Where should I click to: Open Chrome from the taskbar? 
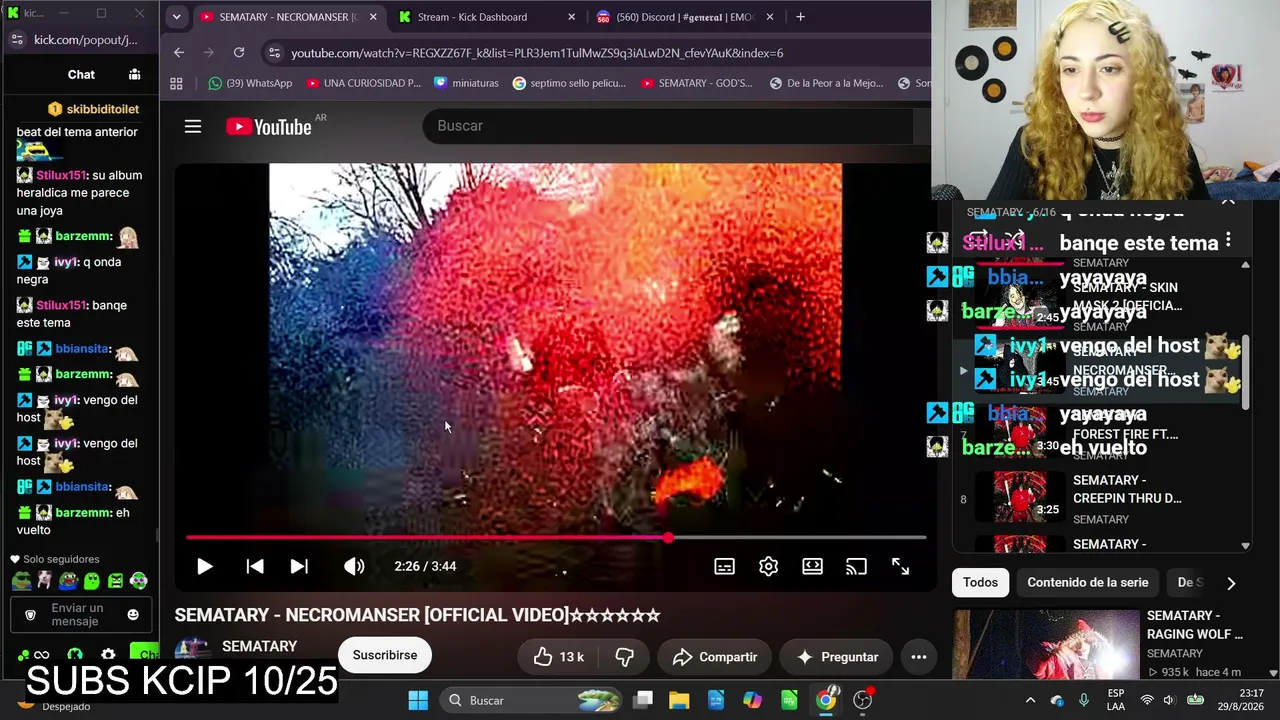(x=826, y=700)
